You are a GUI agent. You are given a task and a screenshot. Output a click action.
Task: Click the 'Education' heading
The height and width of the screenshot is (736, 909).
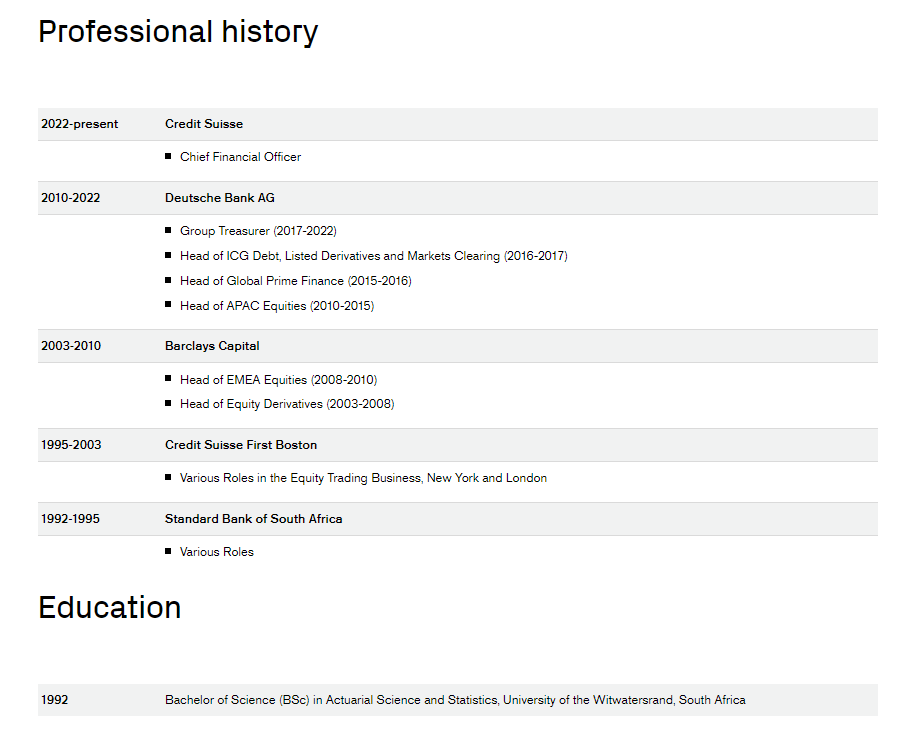coord(110,607)
